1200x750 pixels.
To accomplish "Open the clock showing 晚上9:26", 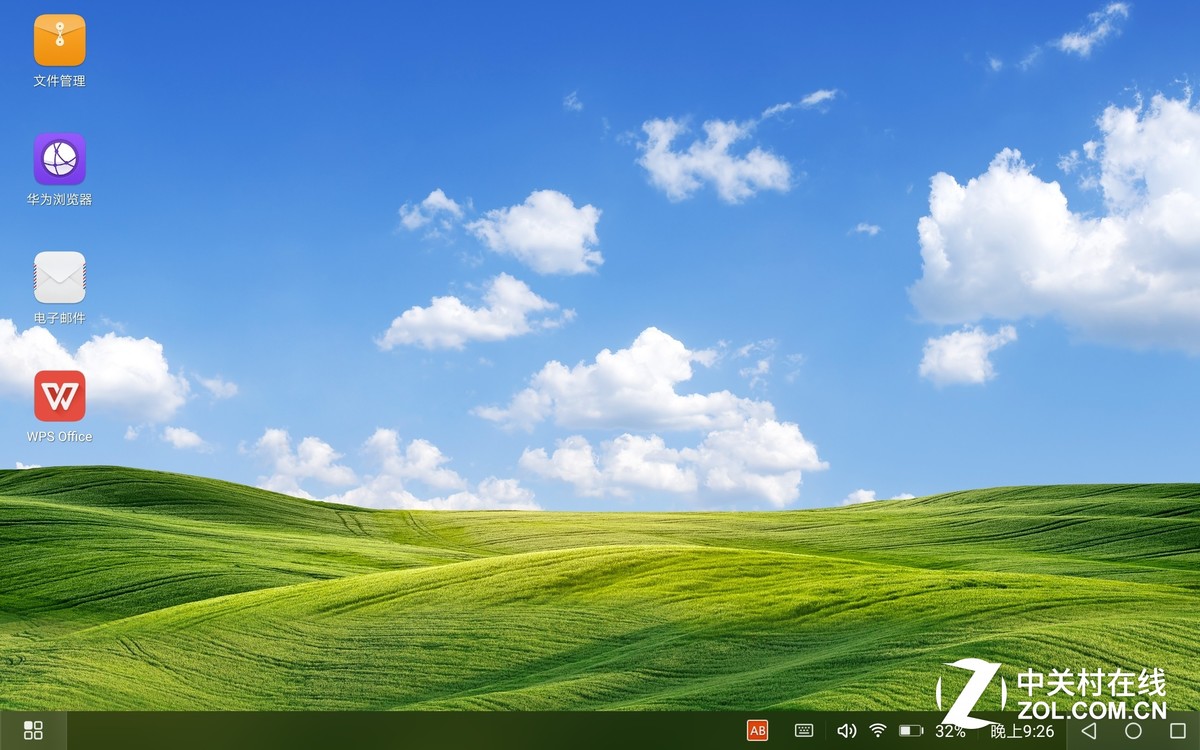I will coord(1022,732).
